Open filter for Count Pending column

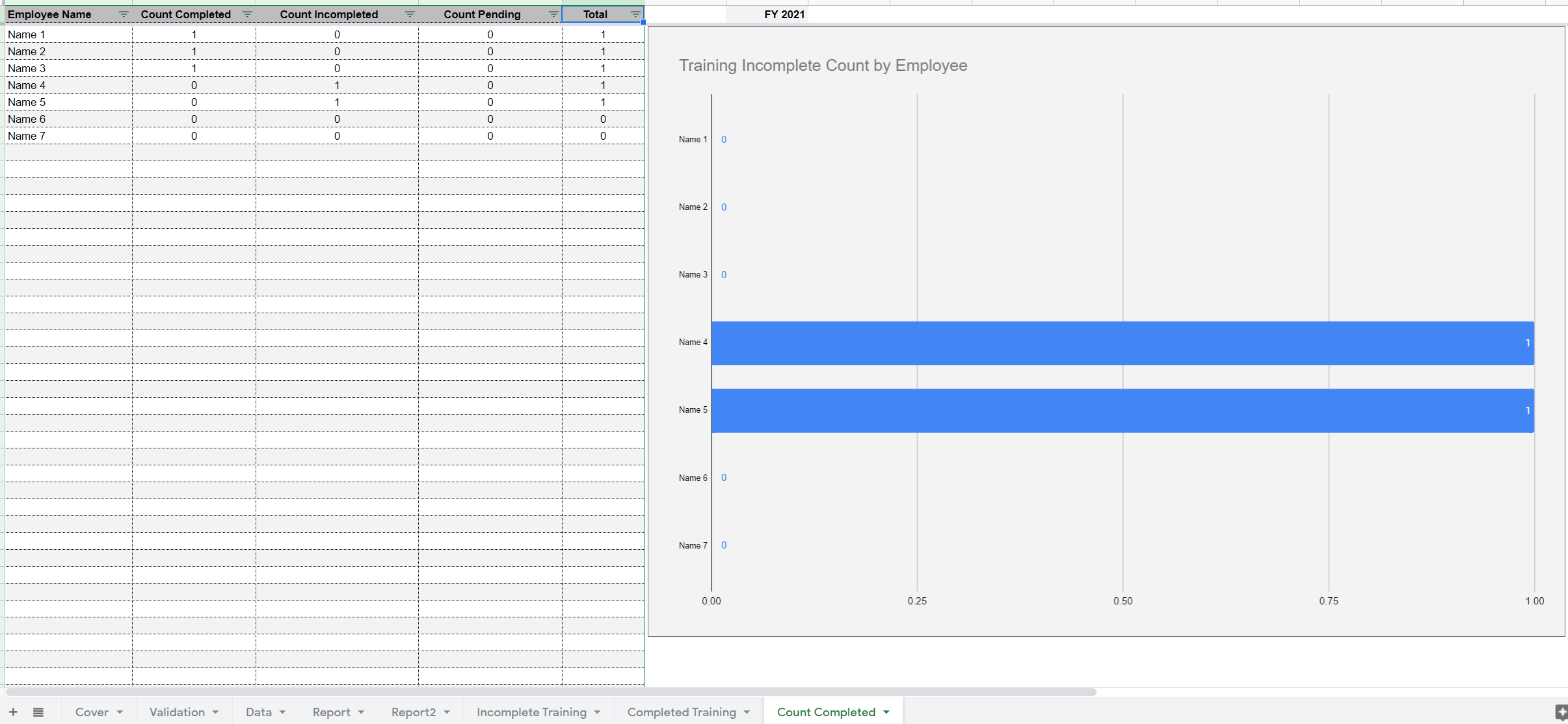(x=553, y=14)
